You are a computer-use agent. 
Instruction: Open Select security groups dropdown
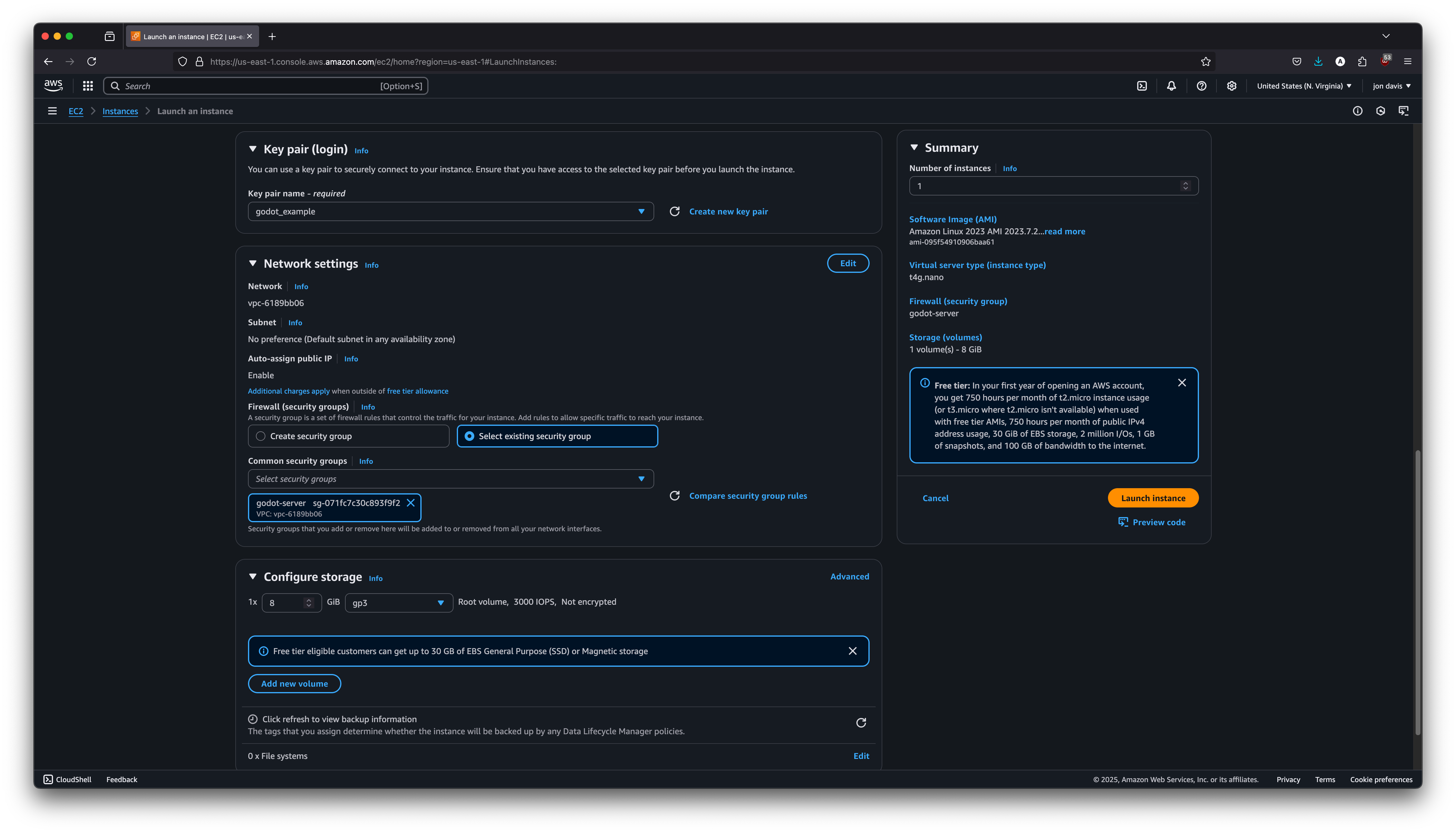pyautogui.click(x=450, y=479)
